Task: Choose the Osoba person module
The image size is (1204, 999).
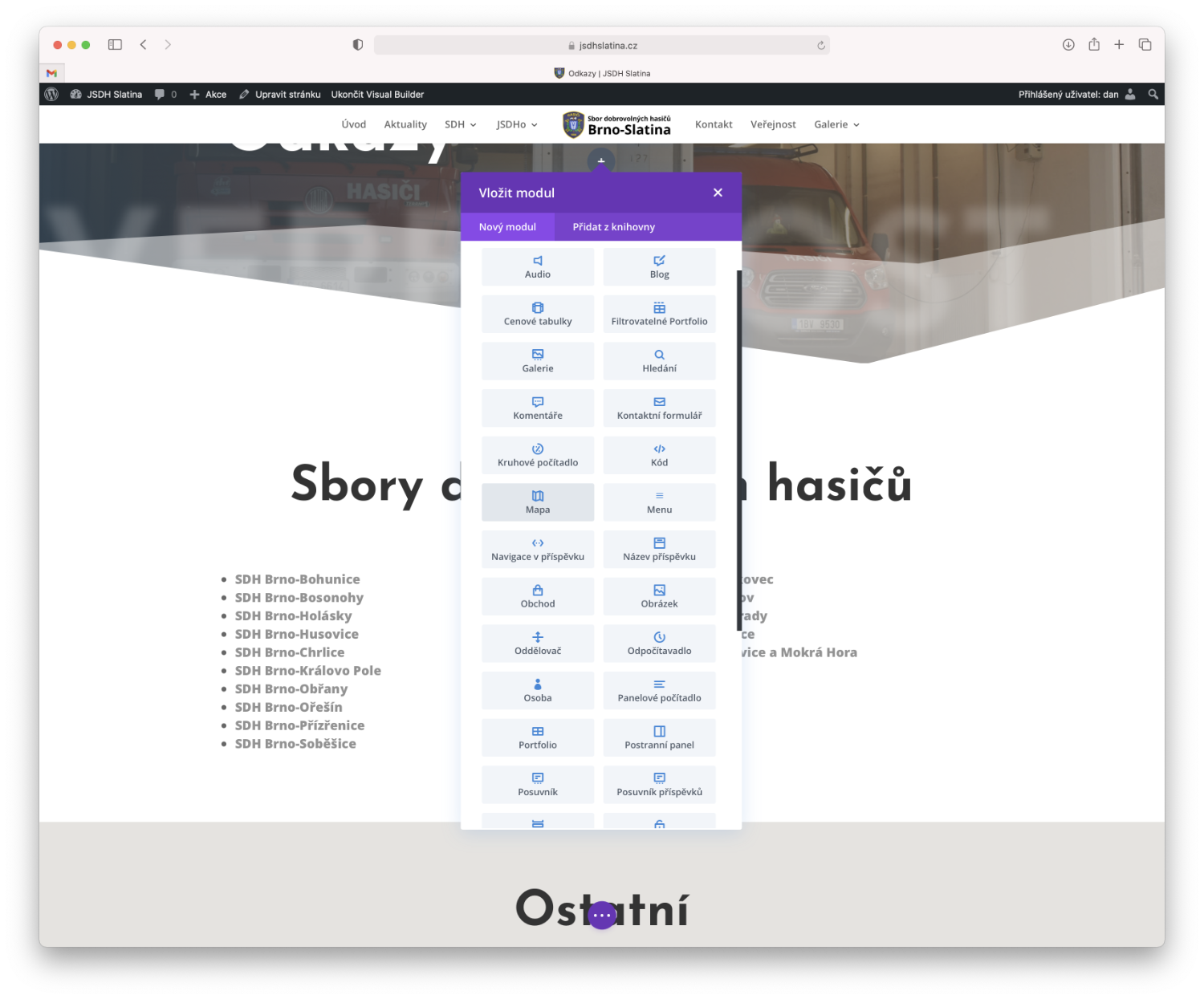Action: tap(537, 690)
